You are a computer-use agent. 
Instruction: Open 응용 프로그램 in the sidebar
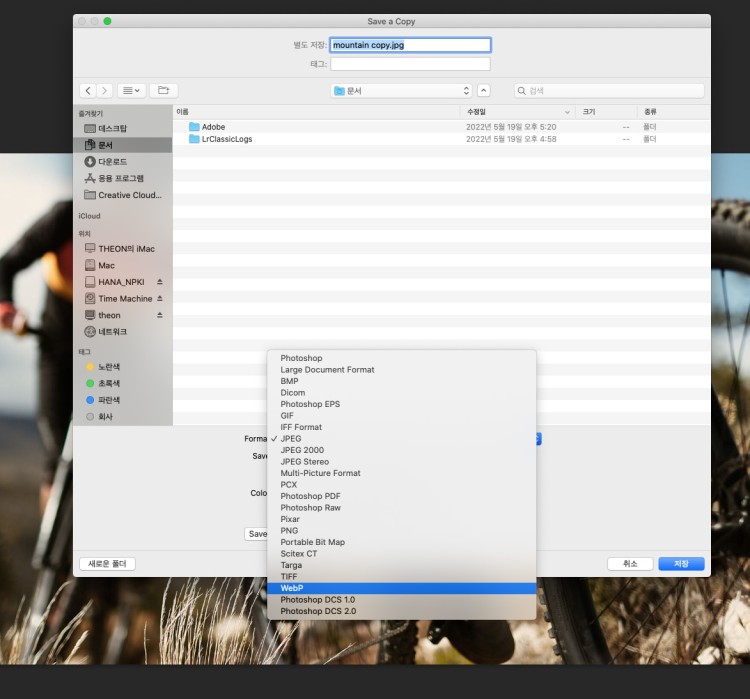tap(120, 178)
